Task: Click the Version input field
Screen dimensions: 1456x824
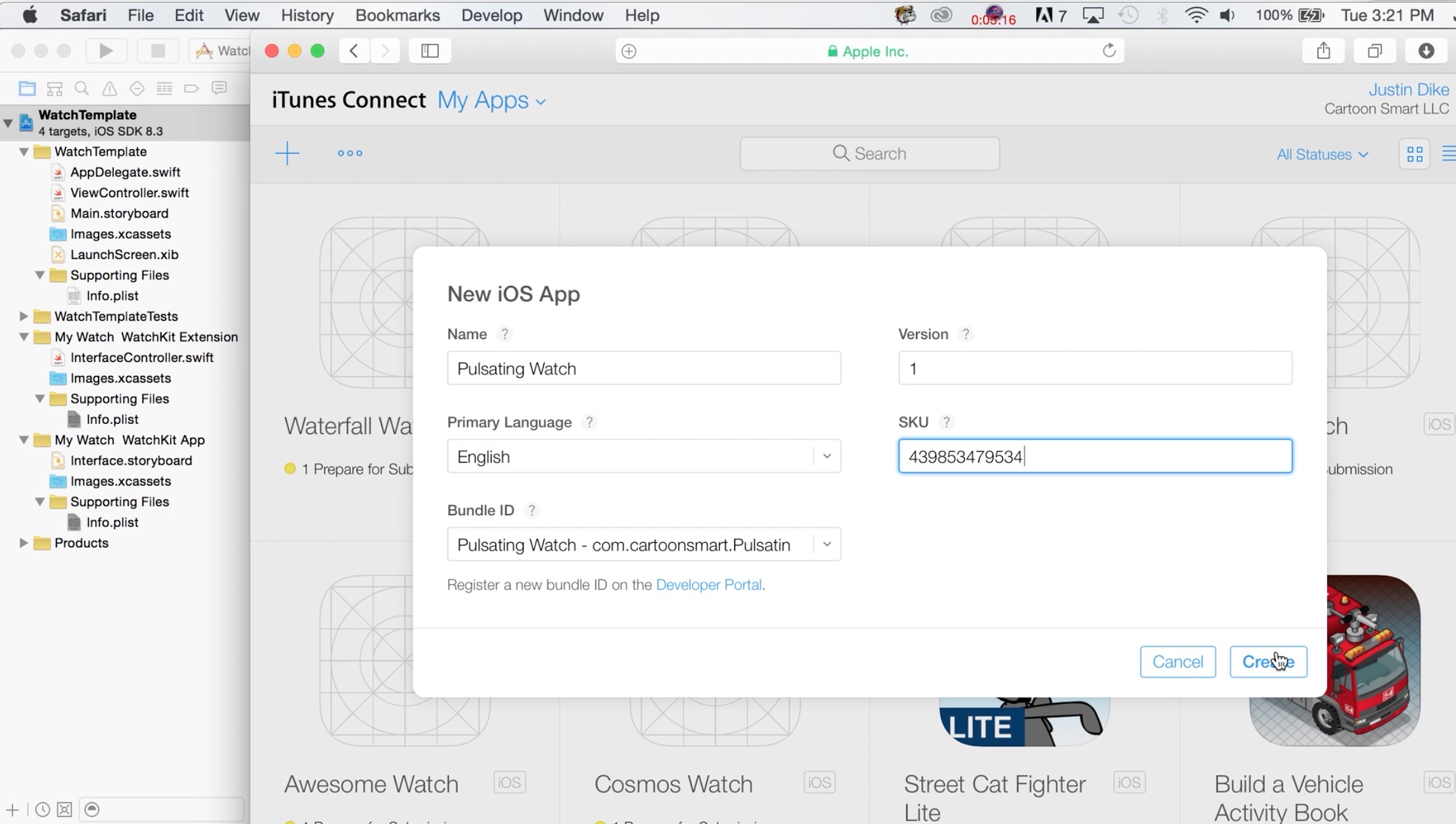Action: [x=1095, y=368]
